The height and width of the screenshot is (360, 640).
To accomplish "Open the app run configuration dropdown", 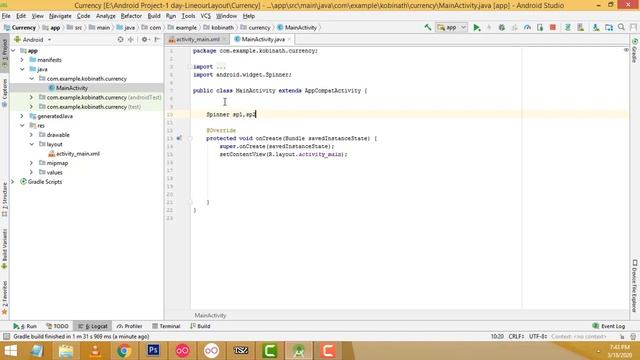I will coord(451,27).
